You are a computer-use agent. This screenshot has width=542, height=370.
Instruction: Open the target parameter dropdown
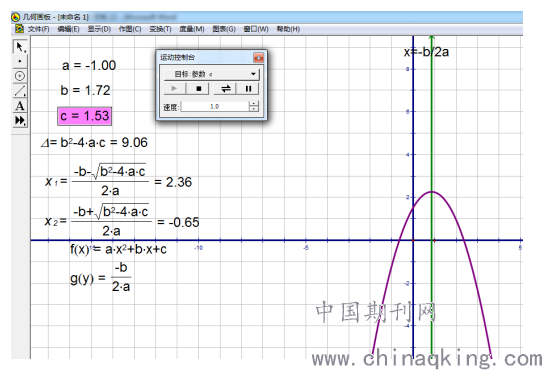[x=211, y=74]
